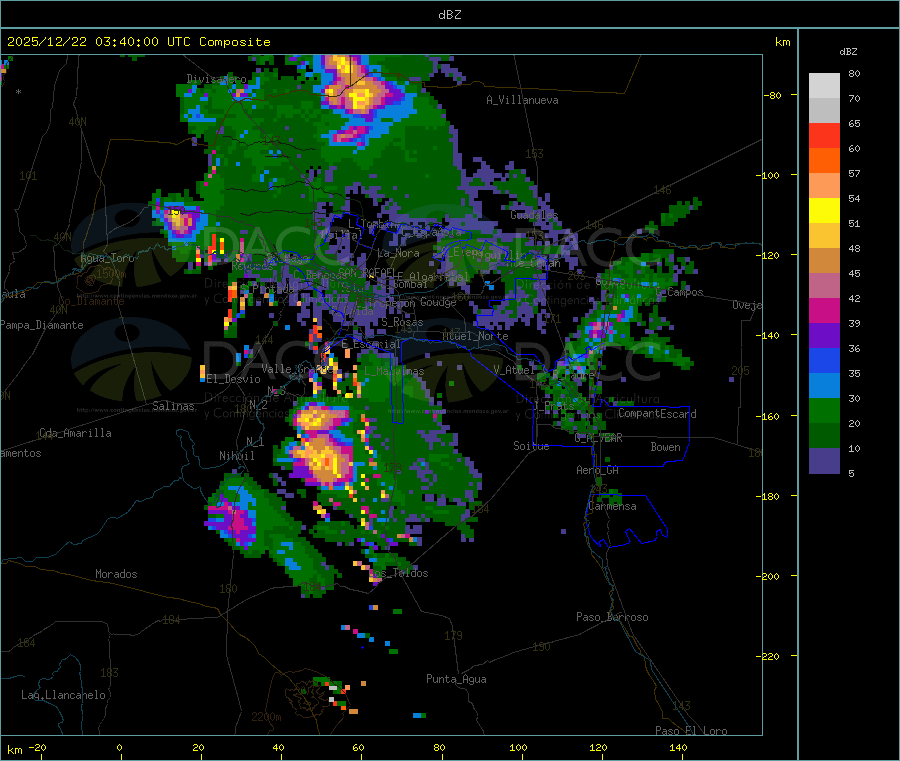
Task: Select the 'Lag.Llancanelo' map label
Action: pos(63,695)
